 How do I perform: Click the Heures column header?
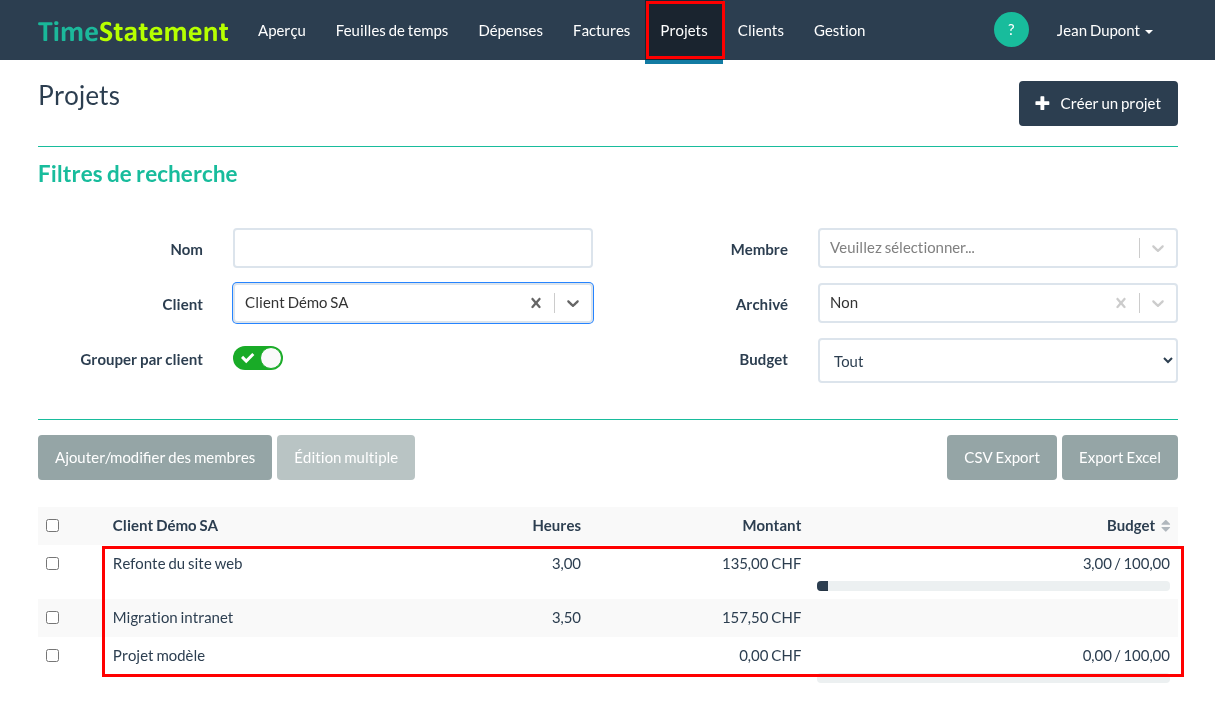click(556, 525)
